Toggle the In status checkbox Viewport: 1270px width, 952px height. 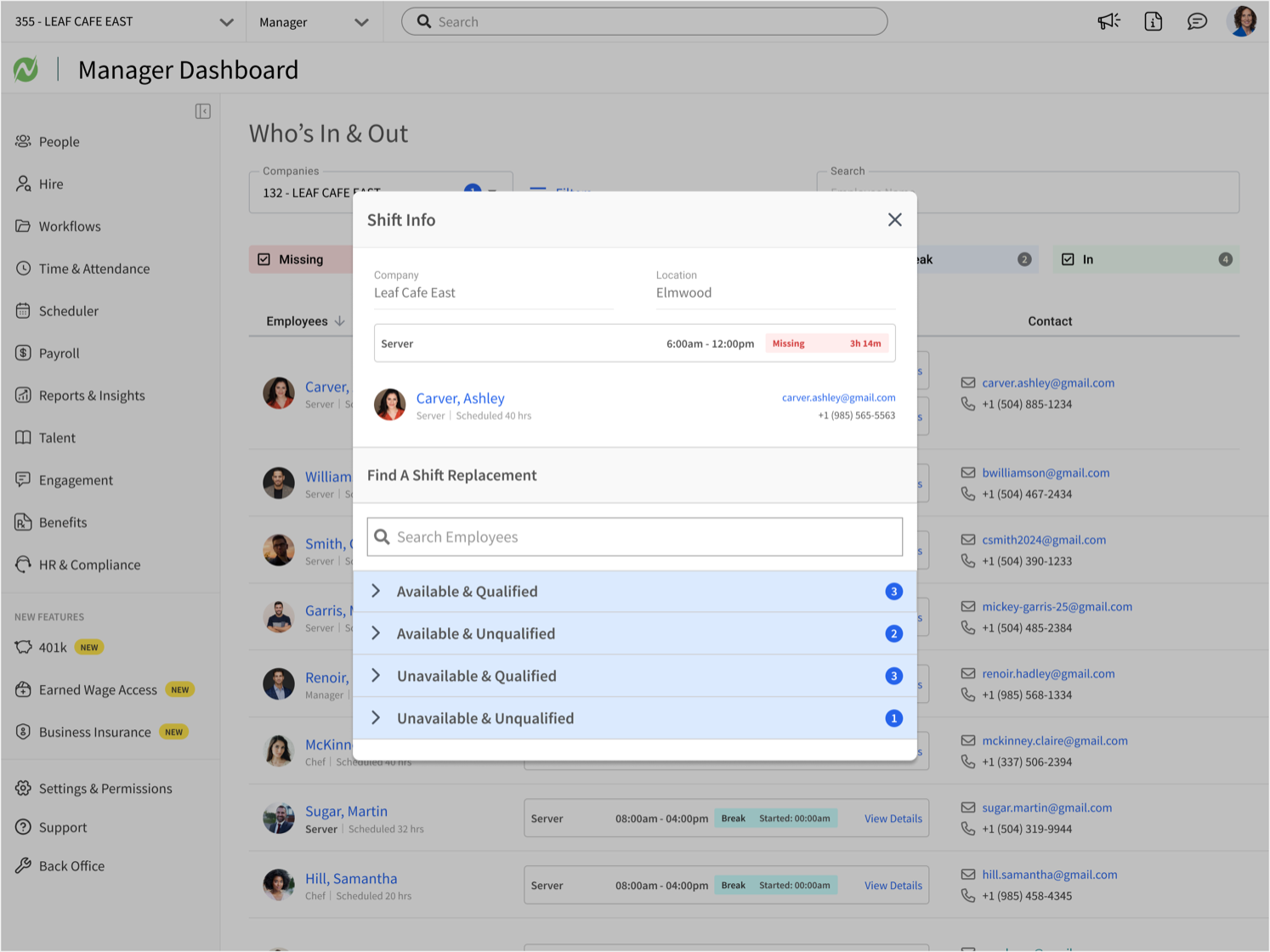[x=1068, y=259]
